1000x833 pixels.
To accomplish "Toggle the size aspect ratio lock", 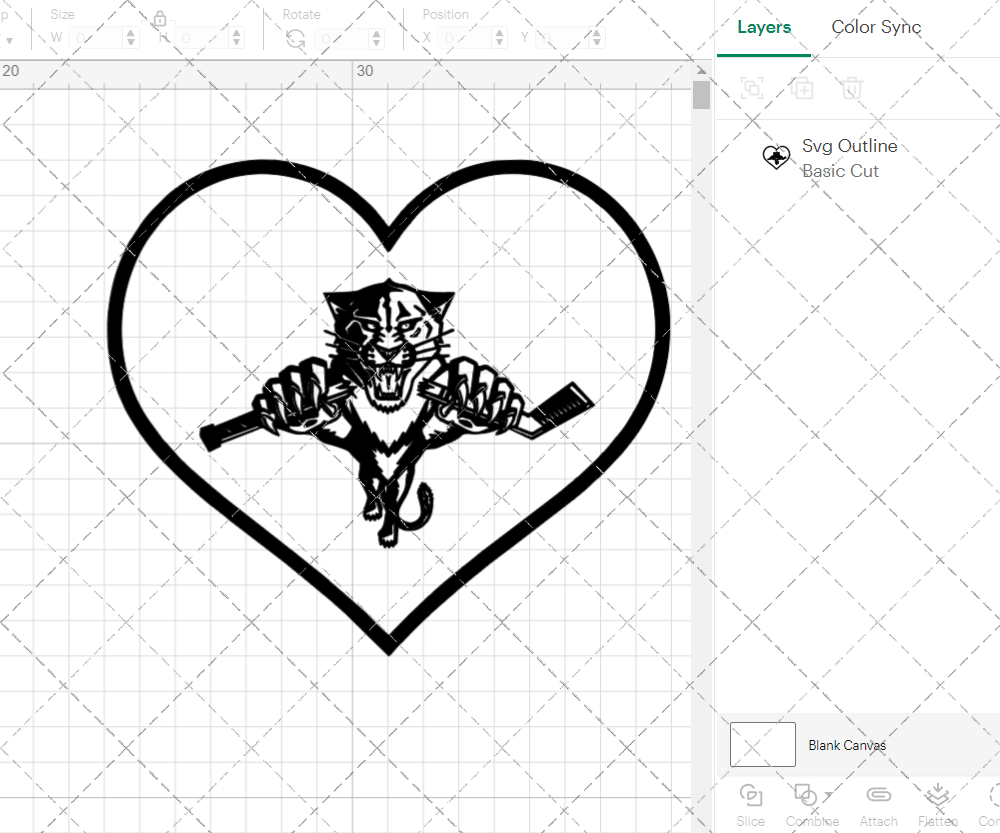I will (160, 19).
